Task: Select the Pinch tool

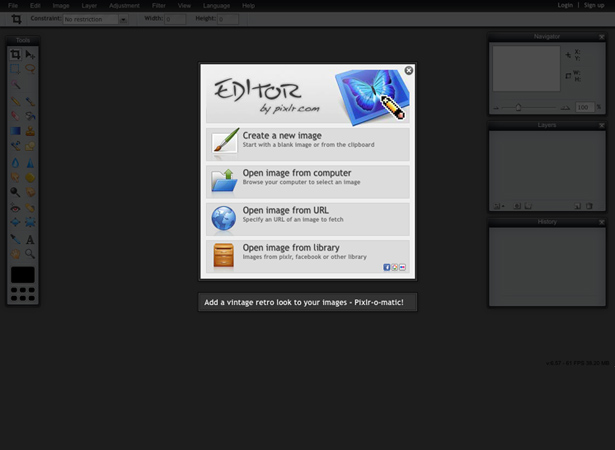Action: 30,222
